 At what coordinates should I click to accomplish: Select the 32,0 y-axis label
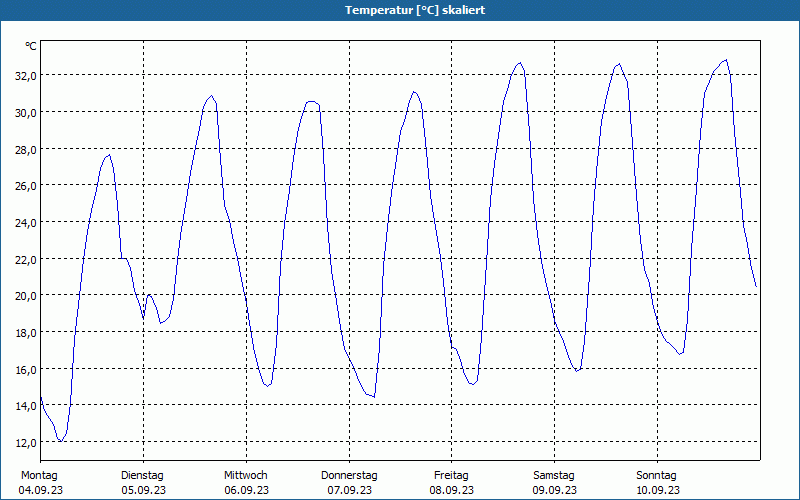[x=25, y=75]
